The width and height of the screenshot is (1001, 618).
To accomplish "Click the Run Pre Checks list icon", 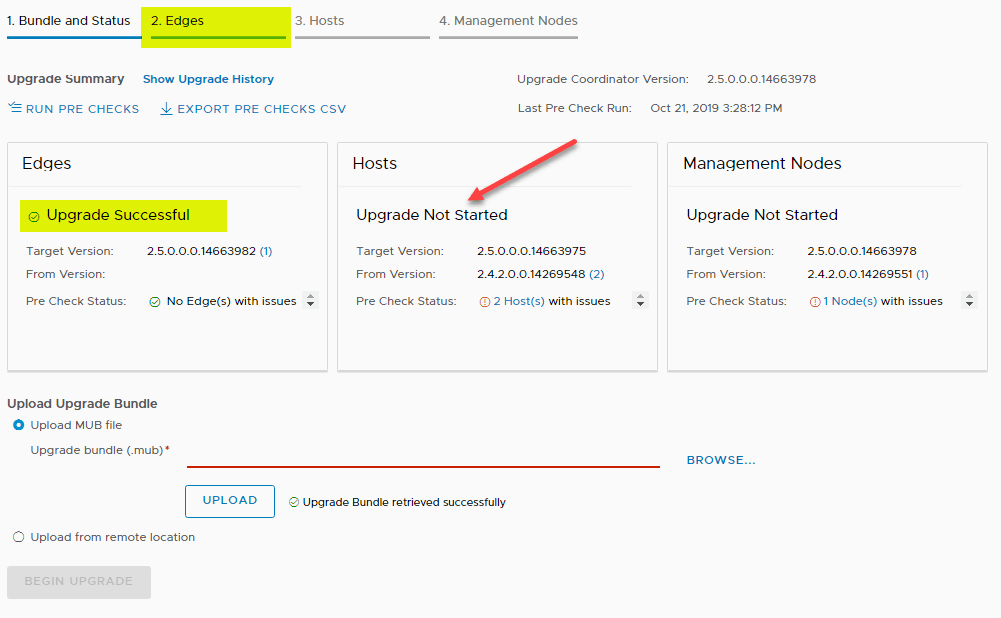I will tap(17, 107).
